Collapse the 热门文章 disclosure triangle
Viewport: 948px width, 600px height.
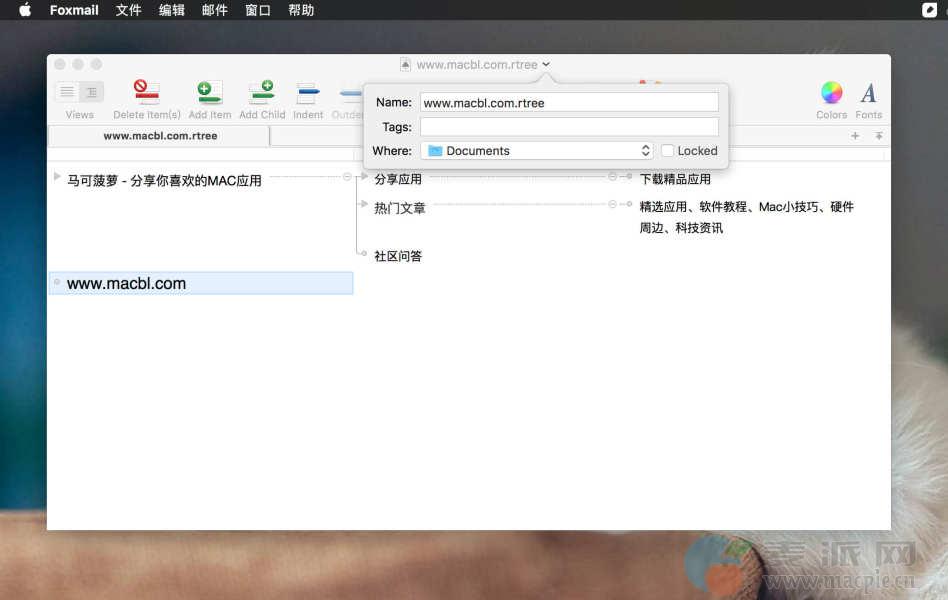point(364,204)
